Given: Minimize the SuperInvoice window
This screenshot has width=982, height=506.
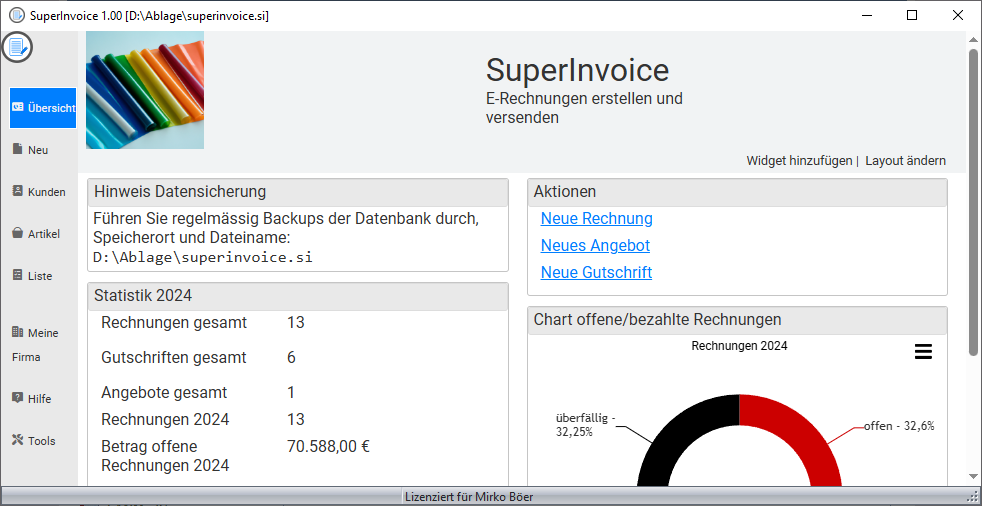Looking at the screenshot, I should click(866, 16).
